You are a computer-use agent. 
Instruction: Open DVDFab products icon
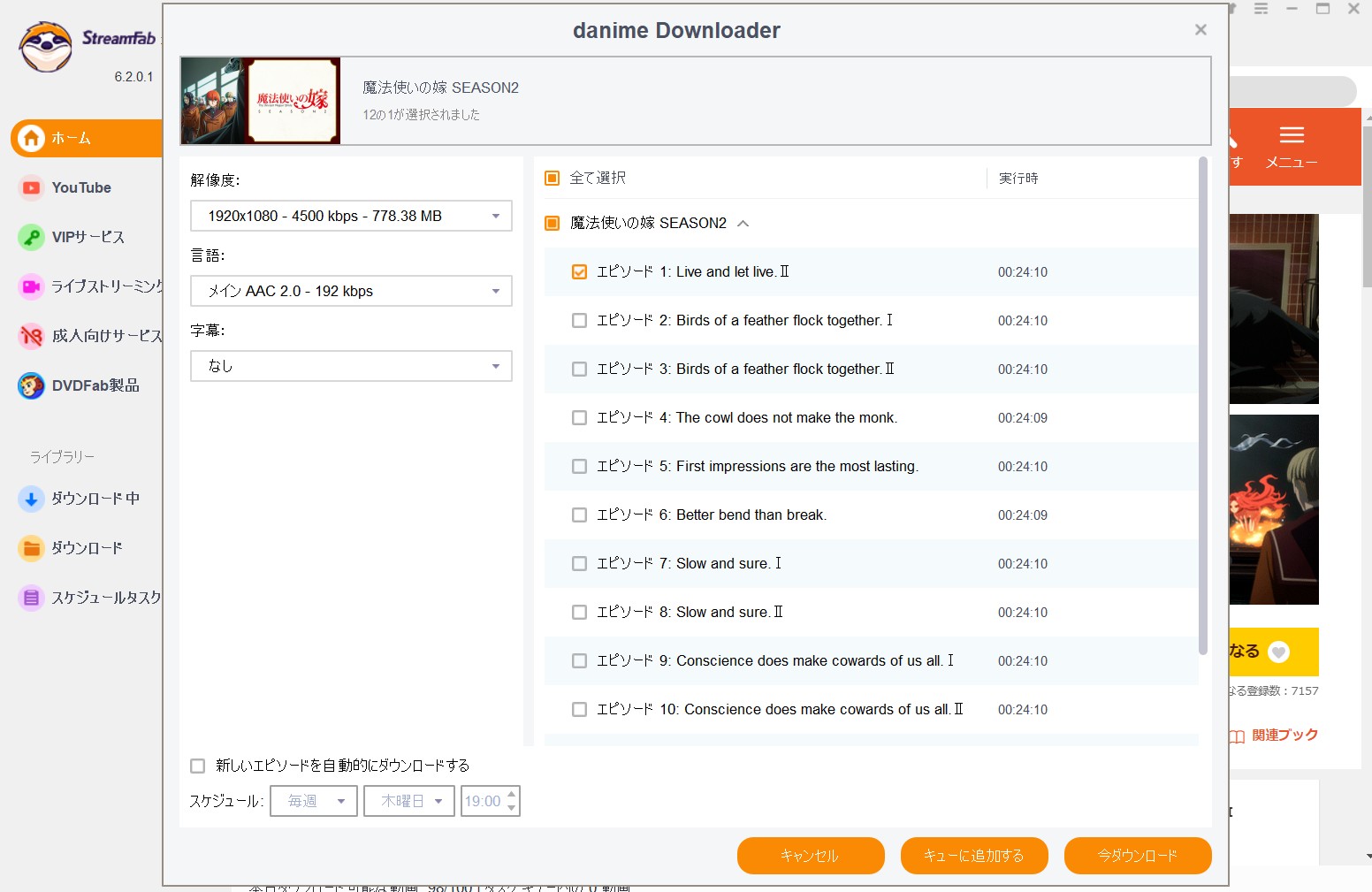coord(32,385)
